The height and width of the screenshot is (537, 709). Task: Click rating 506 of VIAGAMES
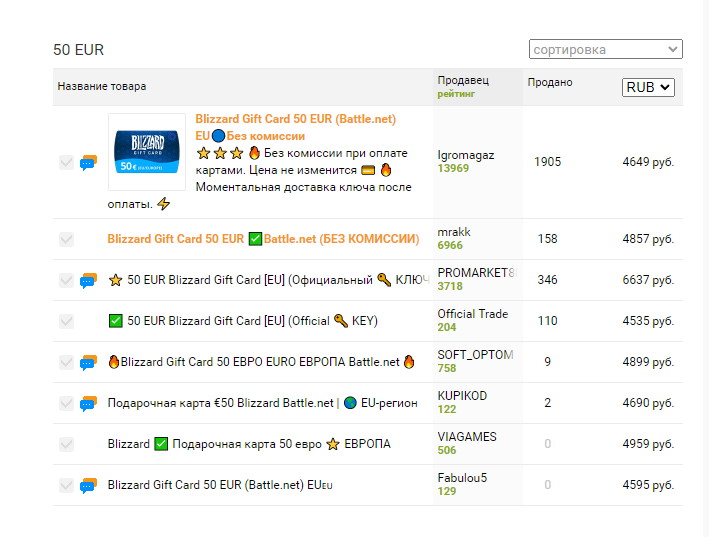[447, 450]
